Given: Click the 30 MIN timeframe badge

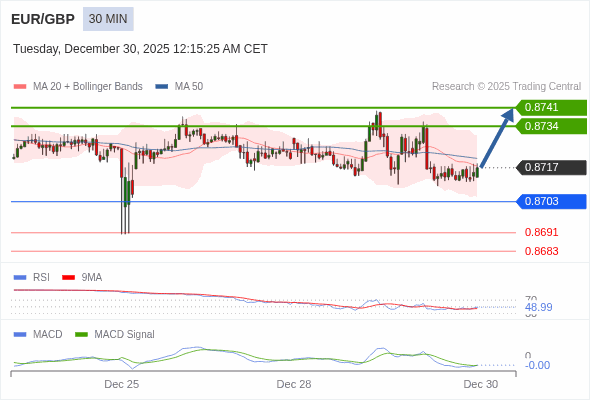Looking at the screenshot, I should coord(108,19).
